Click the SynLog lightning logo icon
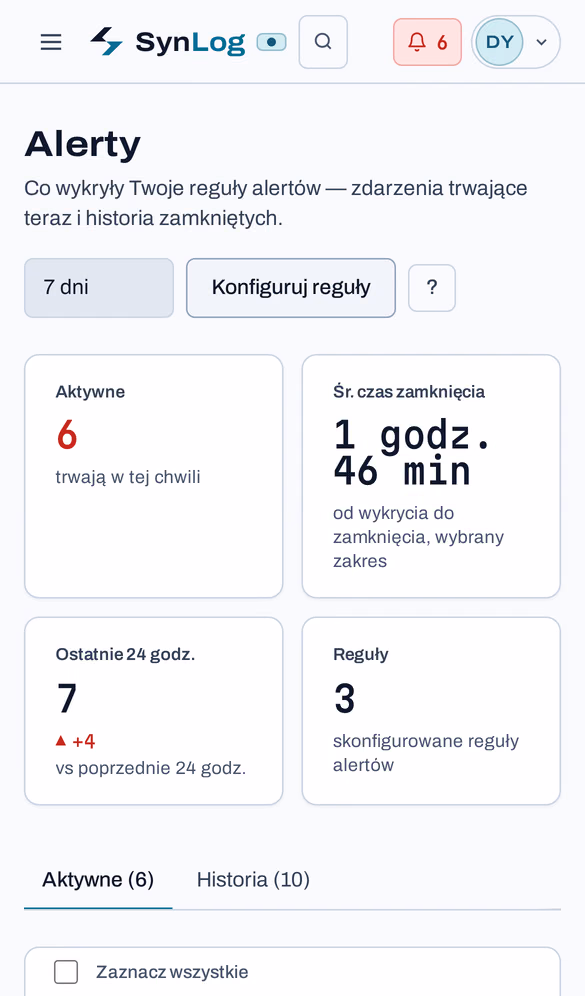This screenshot has width=585, height=996. click(x=105, y=42)
